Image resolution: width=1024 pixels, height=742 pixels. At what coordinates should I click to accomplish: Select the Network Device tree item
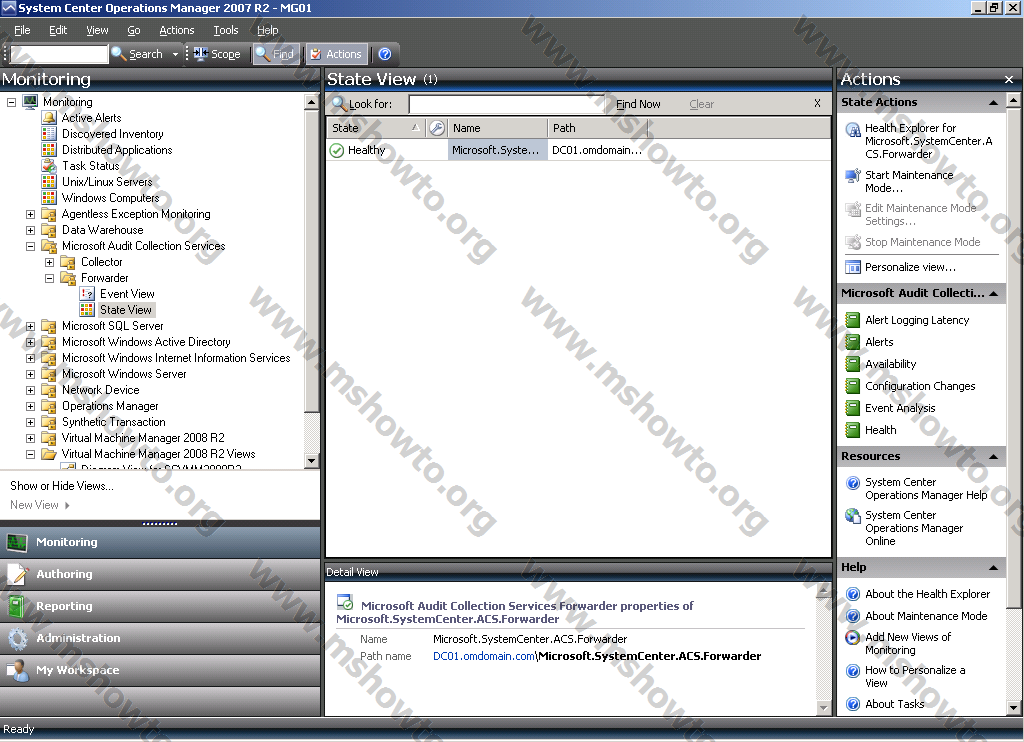click(x=101, y=390)
